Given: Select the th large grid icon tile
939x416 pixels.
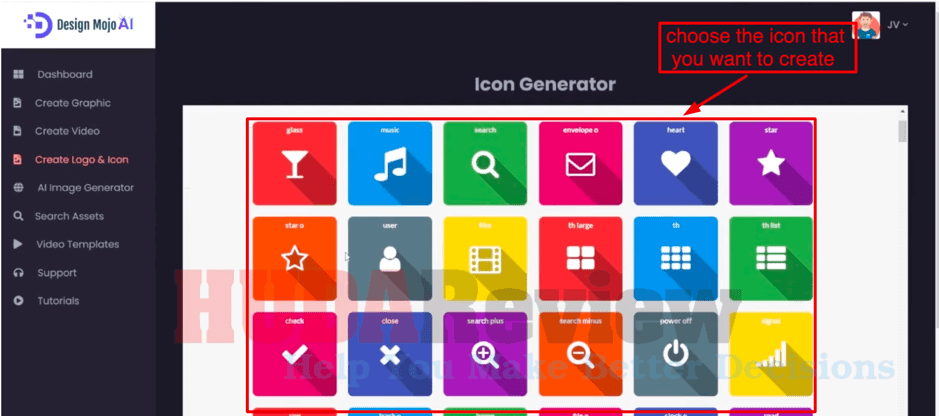Looking at the screenshot, I should click(x=580, y=259).
